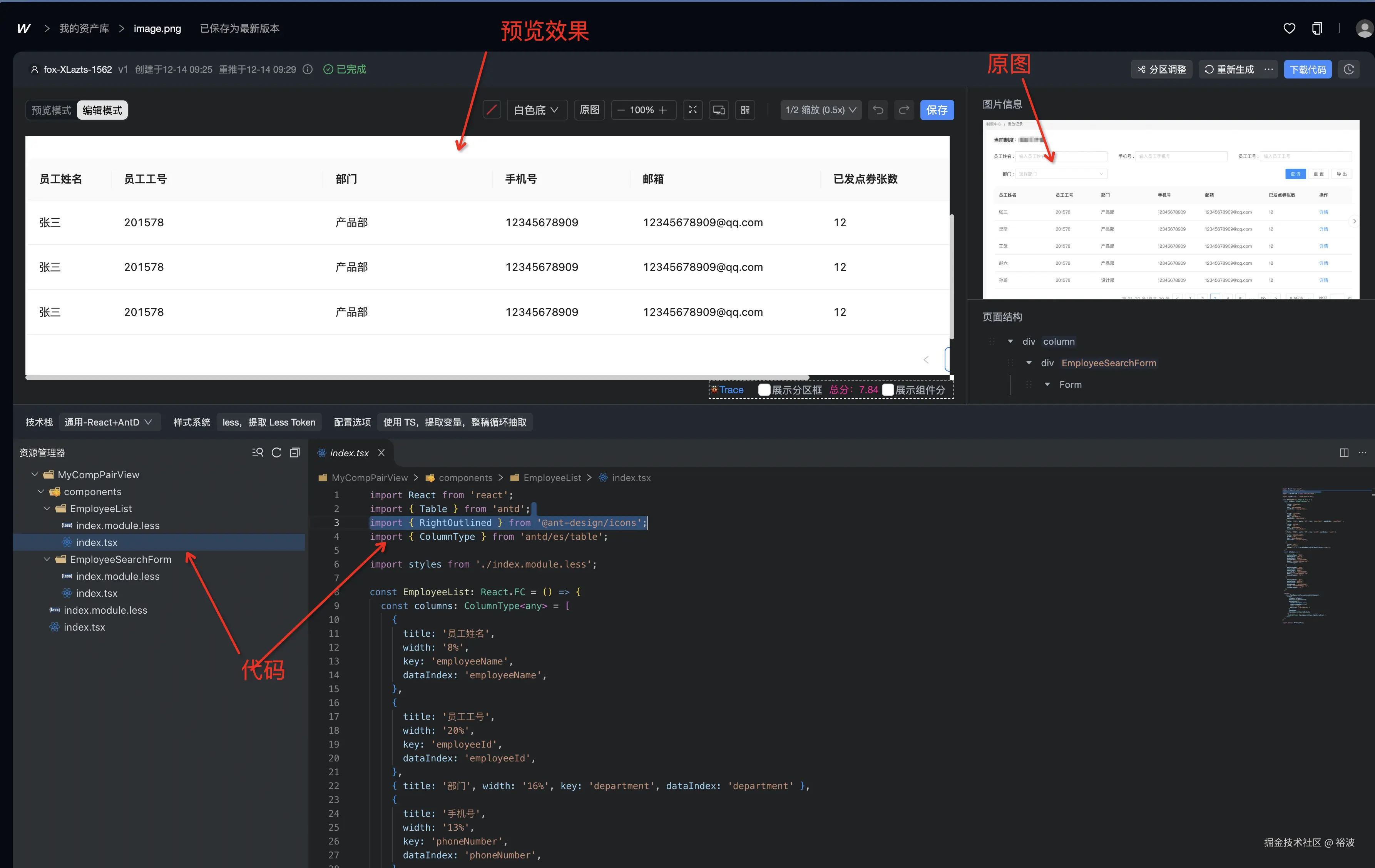Open the history clock icon
This screenshot has width=1375, height=868.
tap(1349, 69)
